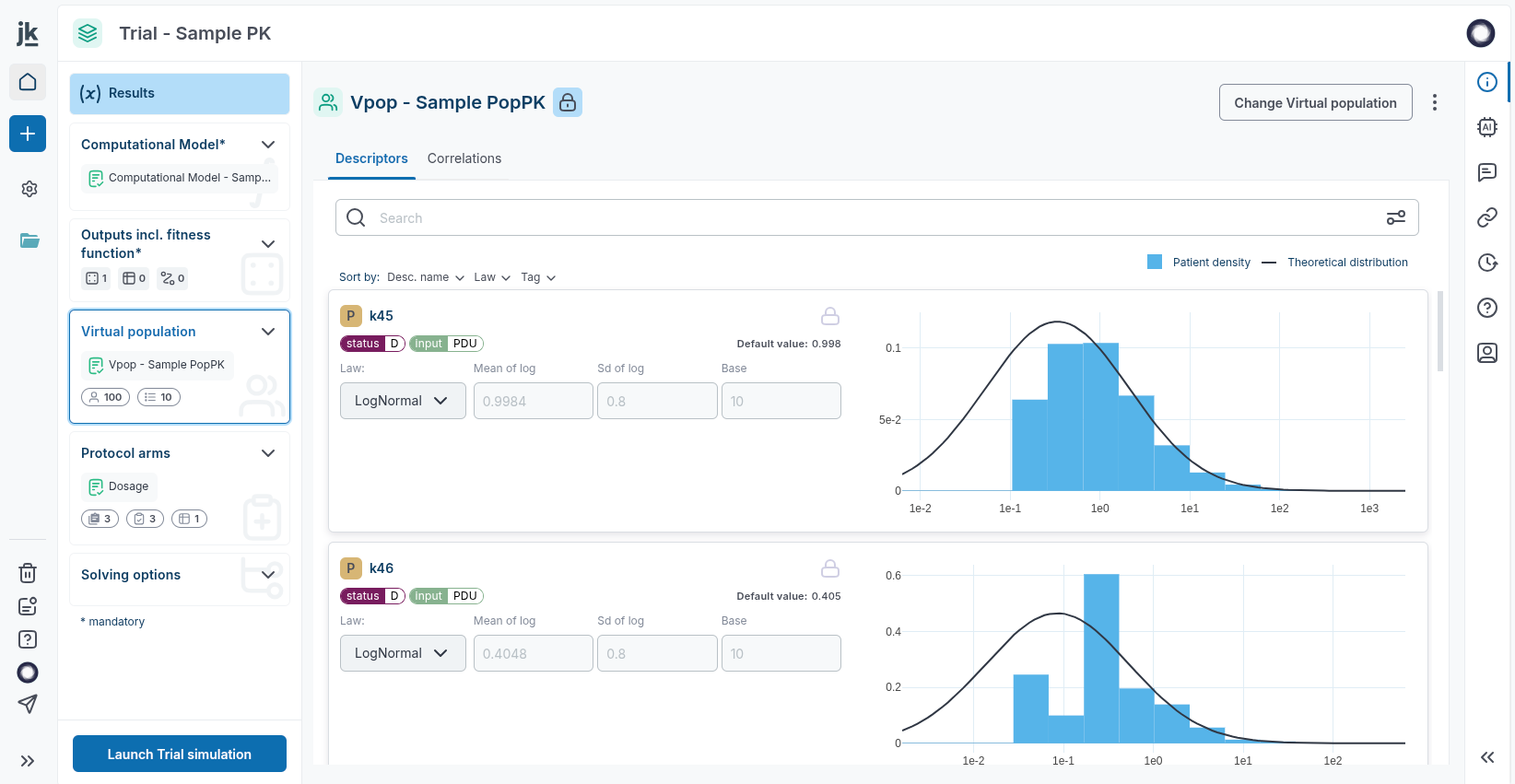Open the link icon on right rail
Screen dimensions: 1515x784
pyautogui.click(x=1486, y=217)
